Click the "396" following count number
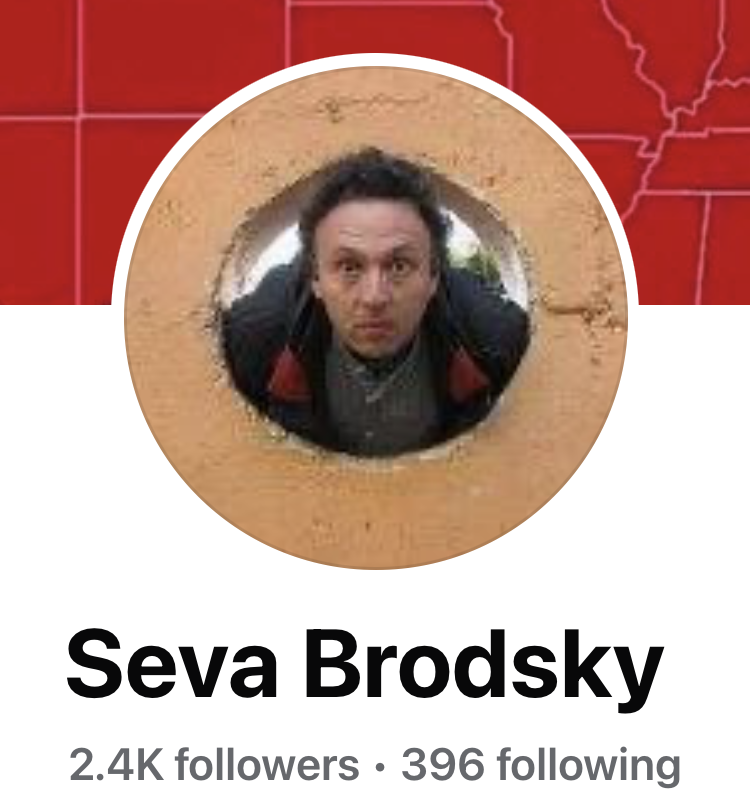750x806 pixels. pos(443,765)
